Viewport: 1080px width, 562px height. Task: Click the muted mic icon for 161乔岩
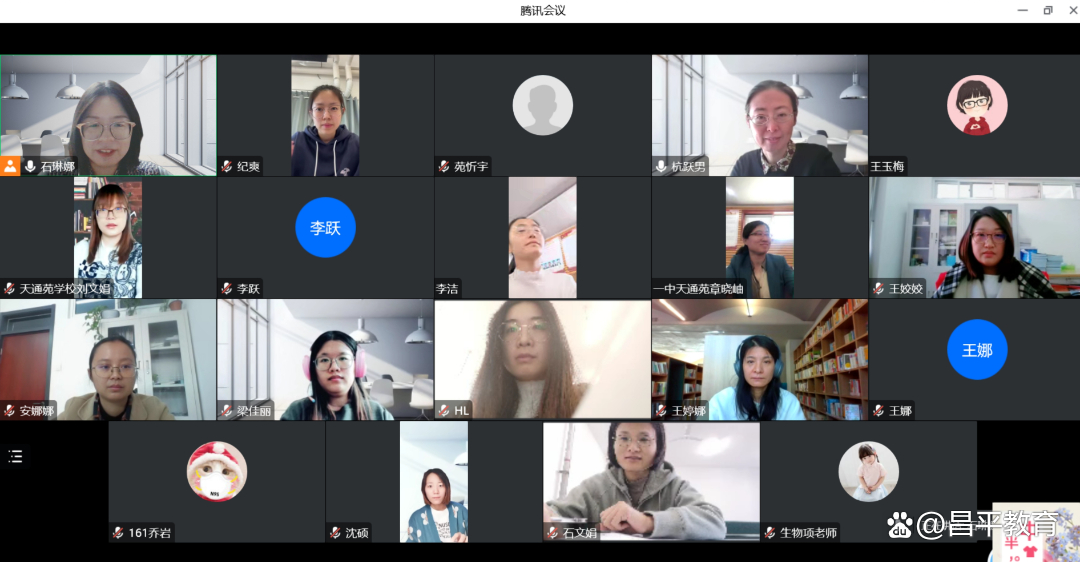[118, 533]
